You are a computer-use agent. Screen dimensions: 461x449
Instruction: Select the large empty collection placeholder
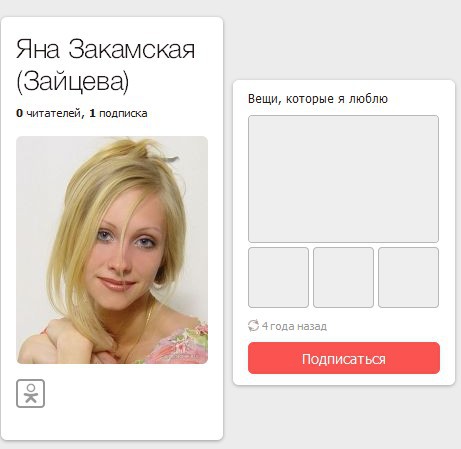coord(343,179)
